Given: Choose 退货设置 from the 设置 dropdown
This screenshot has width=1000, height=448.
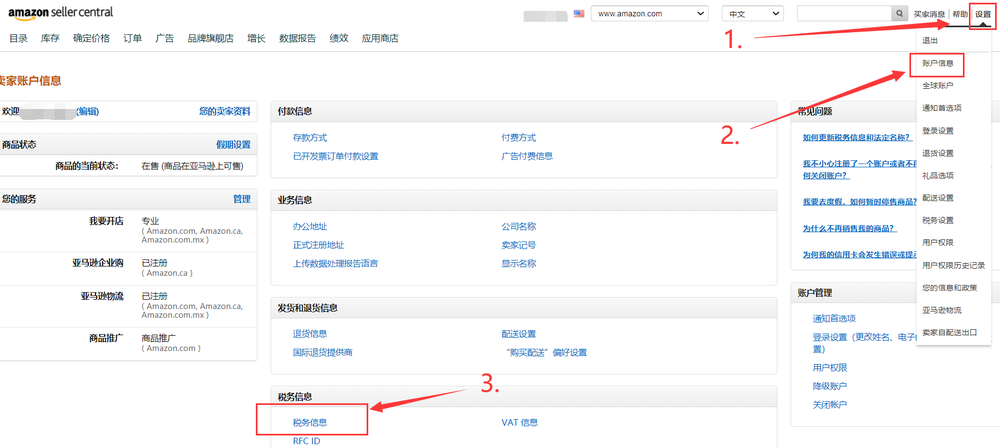Looking at the screenshot, I should (x=938, y=153).
